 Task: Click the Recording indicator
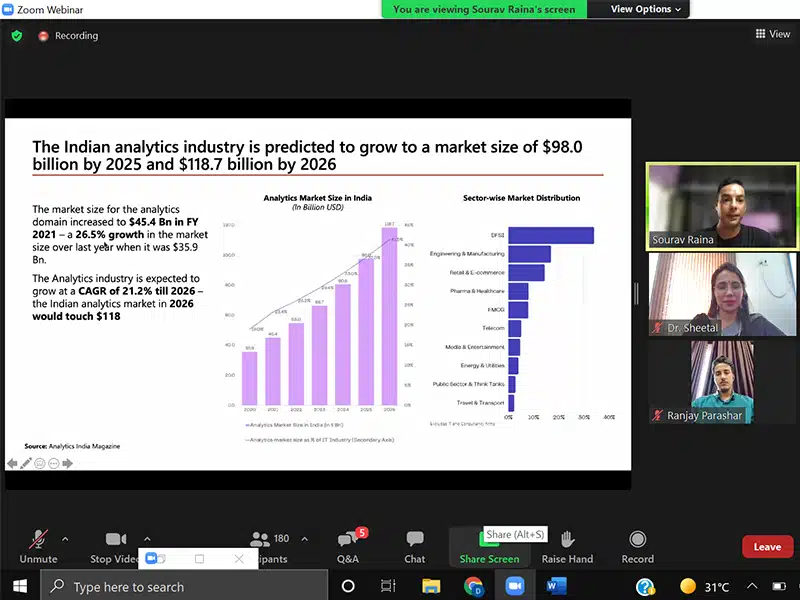(68, 36)
